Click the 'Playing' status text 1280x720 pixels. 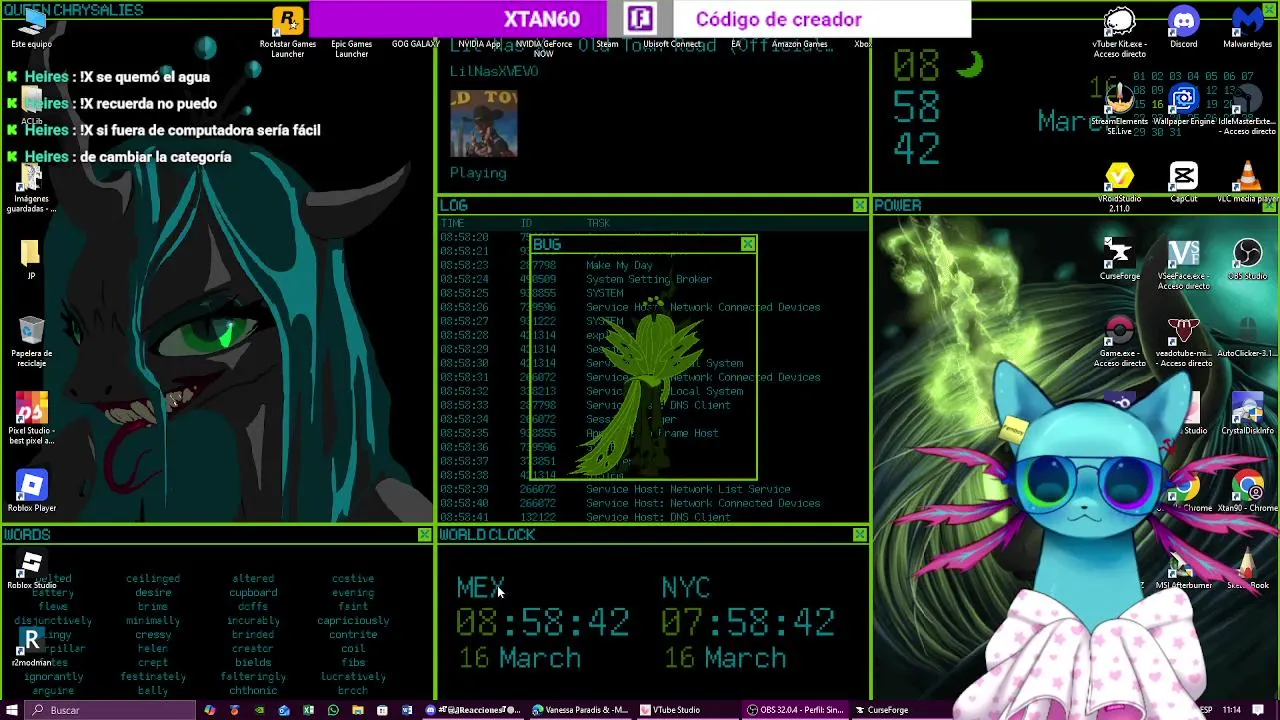478,173
